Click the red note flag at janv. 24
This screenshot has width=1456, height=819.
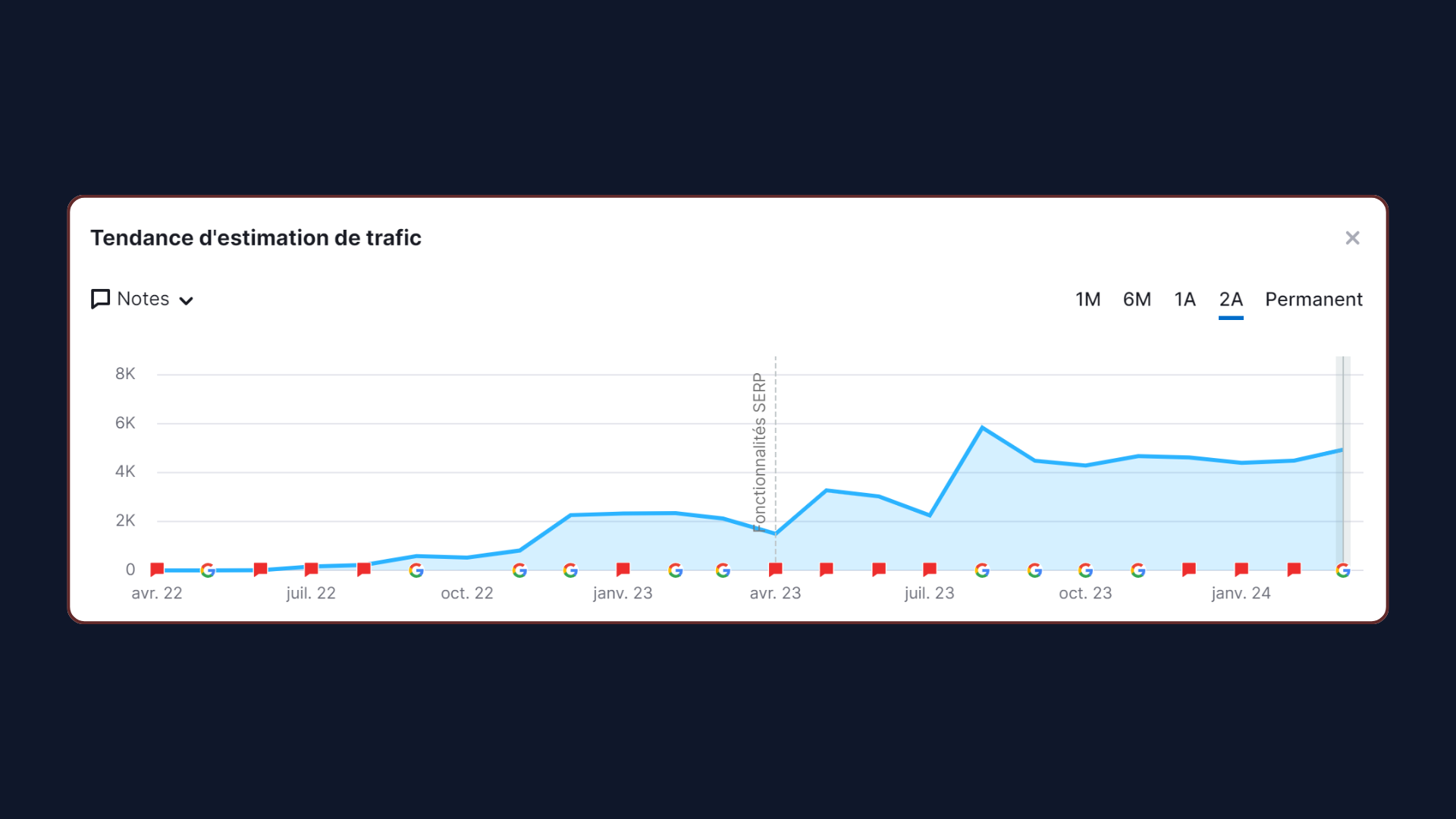1241,570
